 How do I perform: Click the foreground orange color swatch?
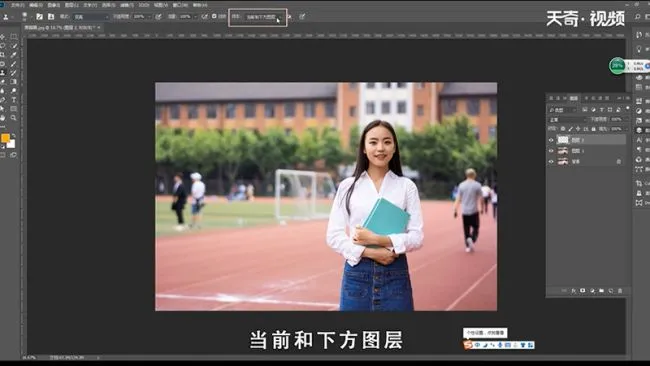click(x=5, y=138)
